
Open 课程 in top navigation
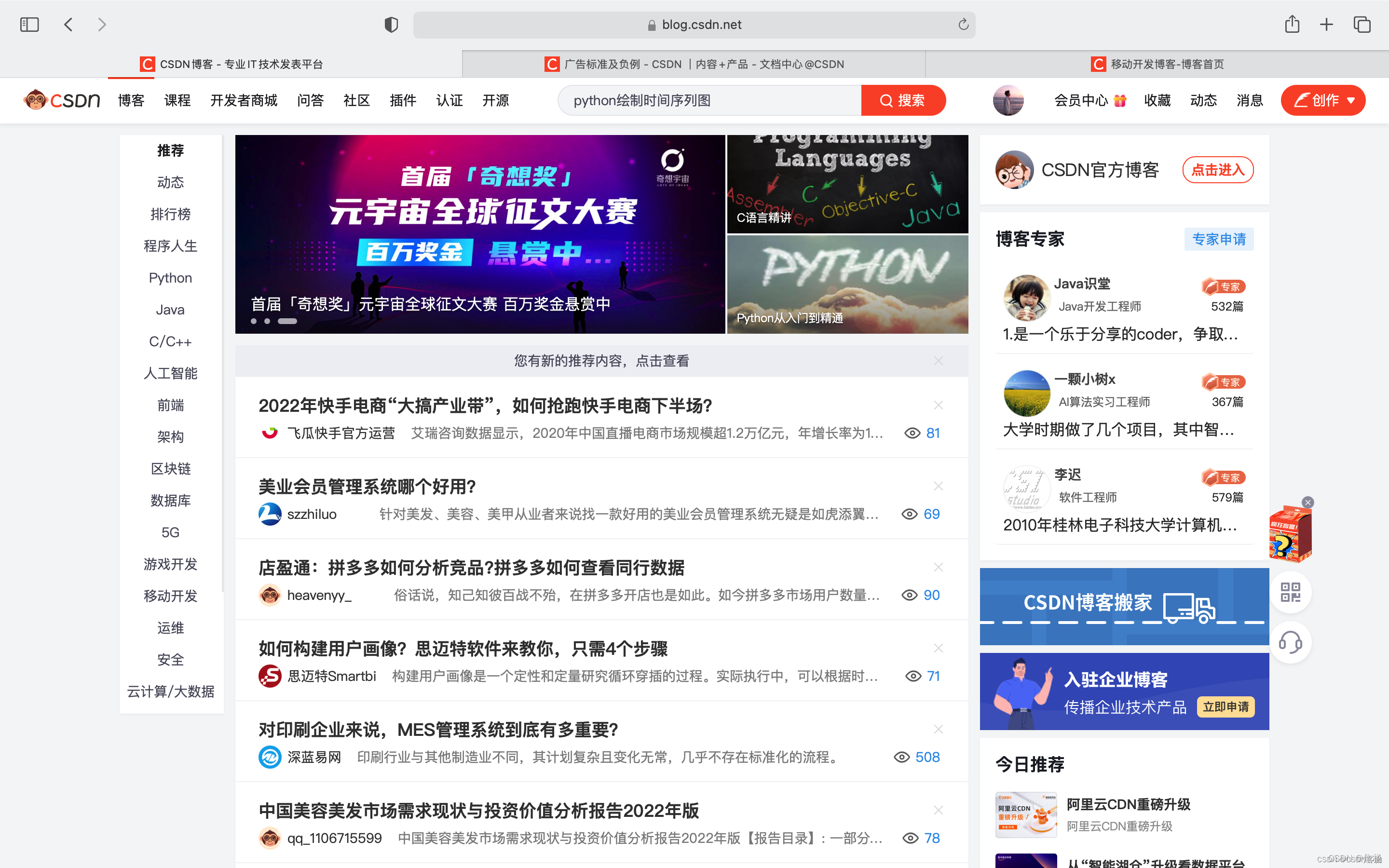coord(177,100)
